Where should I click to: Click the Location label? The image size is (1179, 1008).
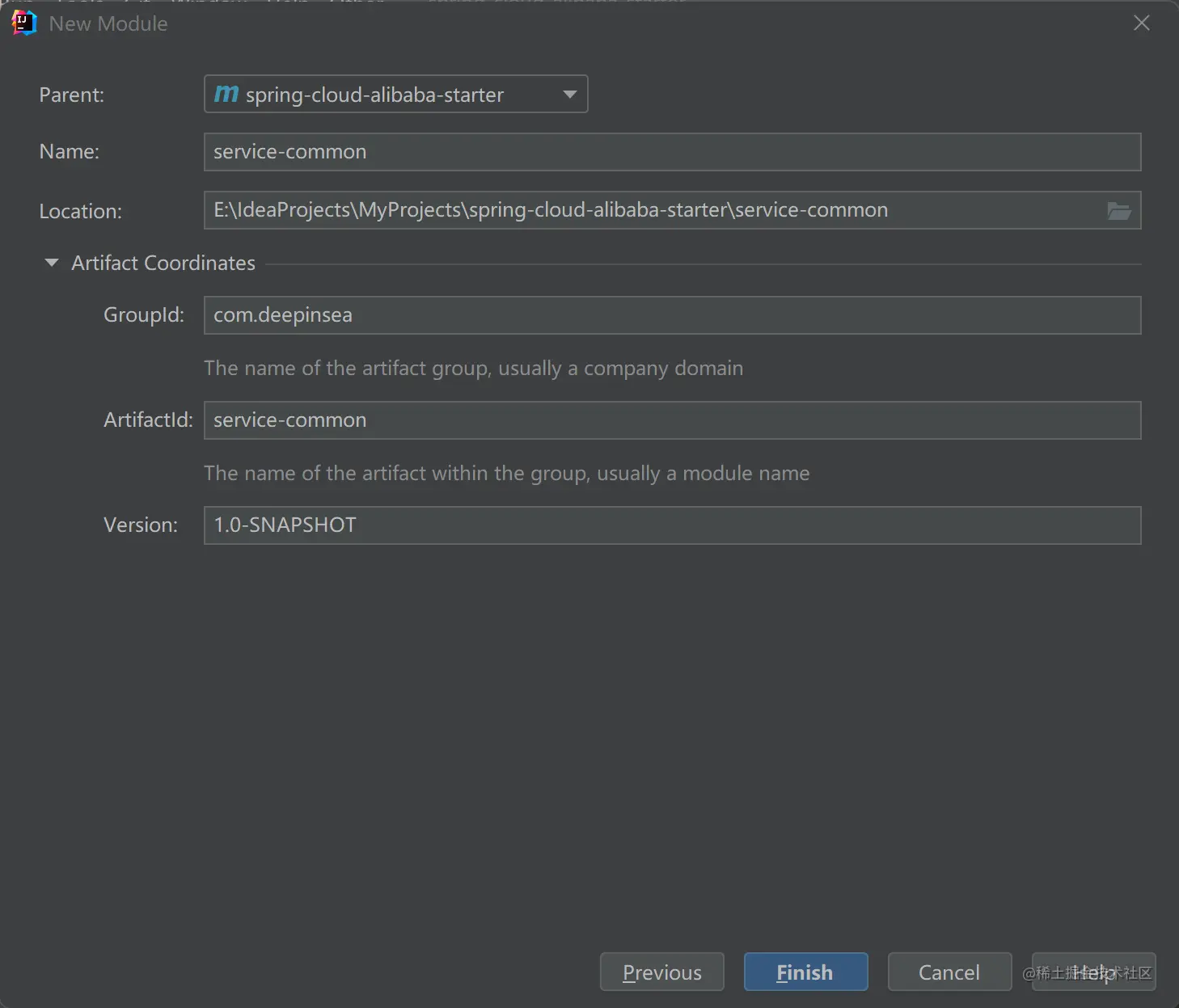81,212
